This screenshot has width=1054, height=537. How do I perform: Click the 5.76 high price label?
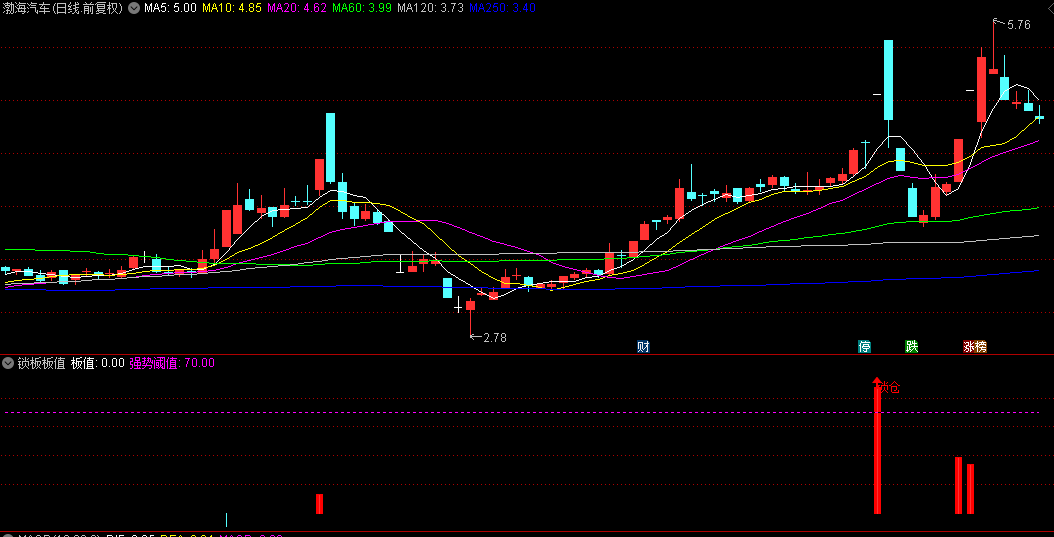click(1018, 25)
